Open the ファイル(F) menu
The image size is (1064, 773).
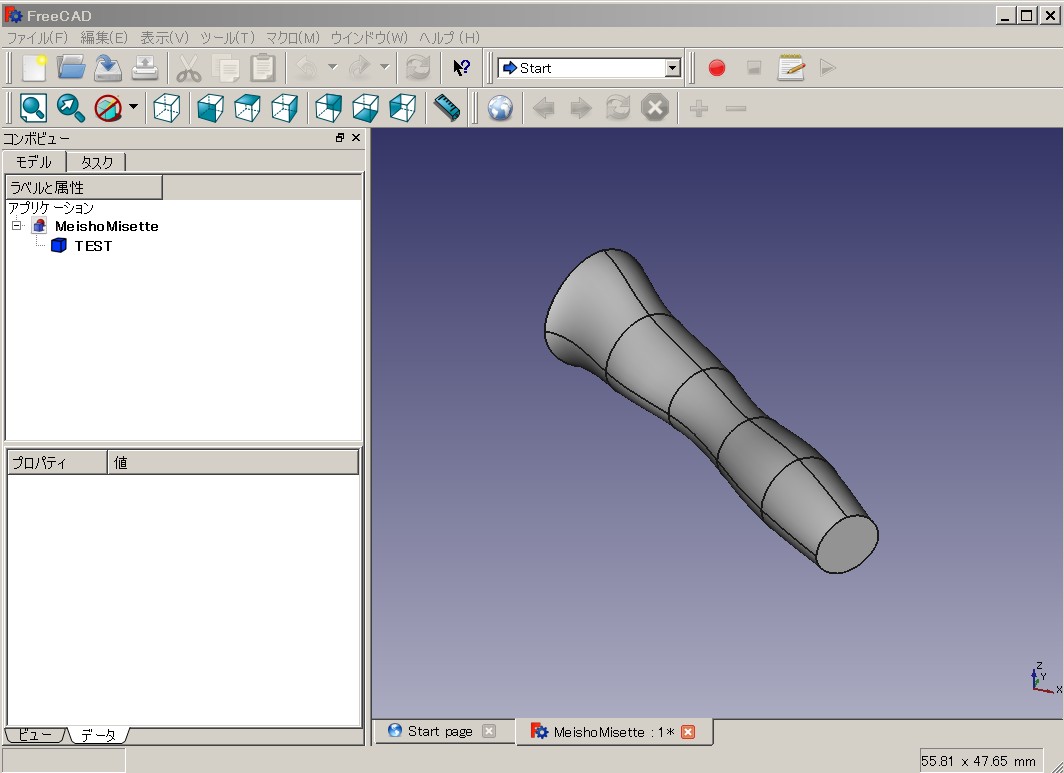pos(37,37)
